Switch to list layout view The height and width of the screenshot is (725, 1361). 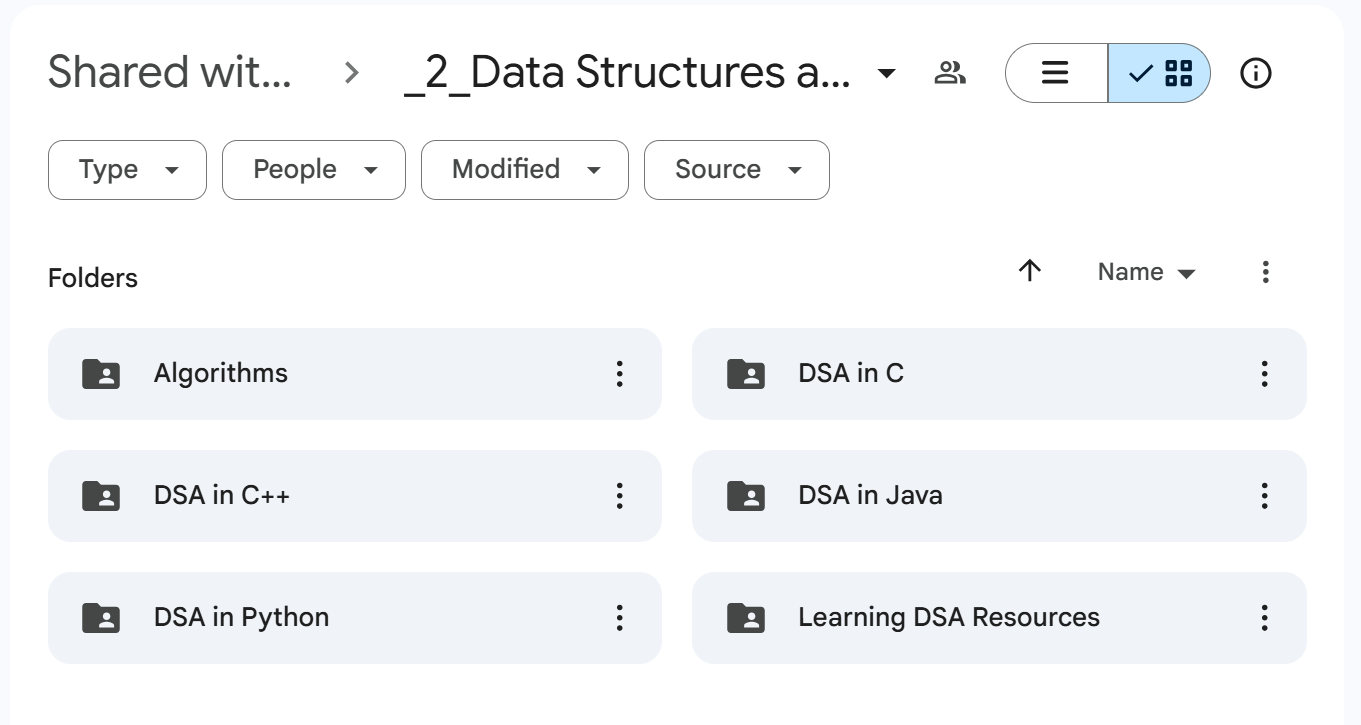tap(1056, 73)
